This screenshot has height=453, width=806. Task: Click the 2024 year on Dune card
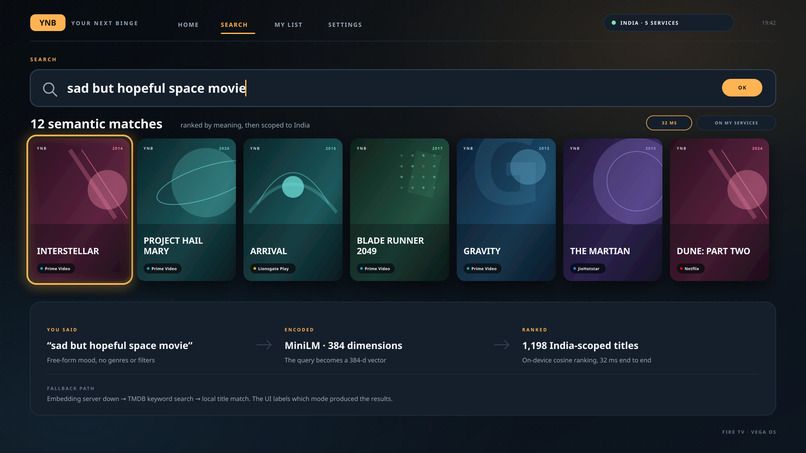click(x=757, y=148)
